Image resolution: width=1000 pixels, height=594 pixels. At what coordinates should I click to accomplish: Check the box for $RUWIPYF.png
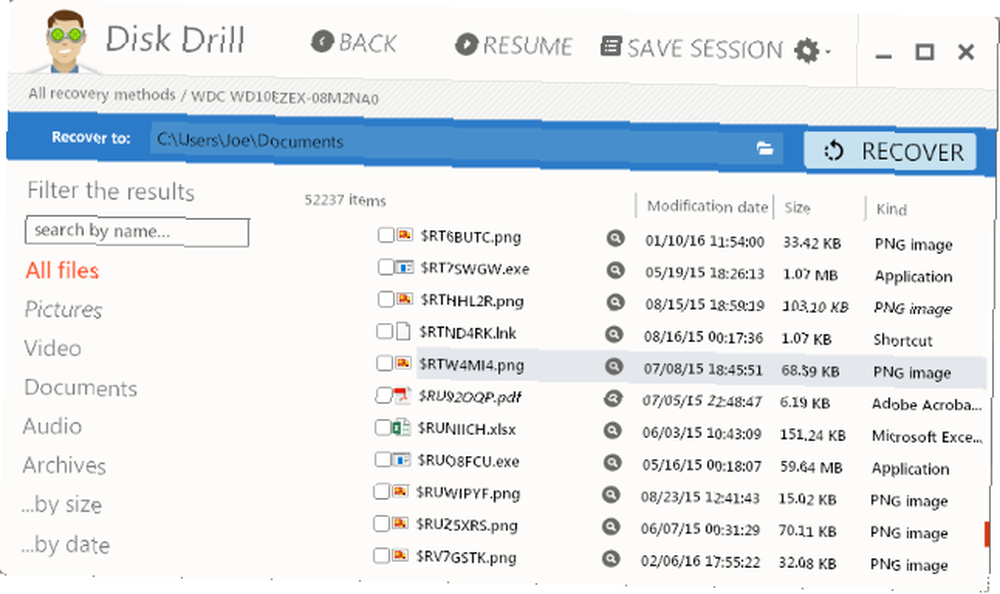(381, 491)
